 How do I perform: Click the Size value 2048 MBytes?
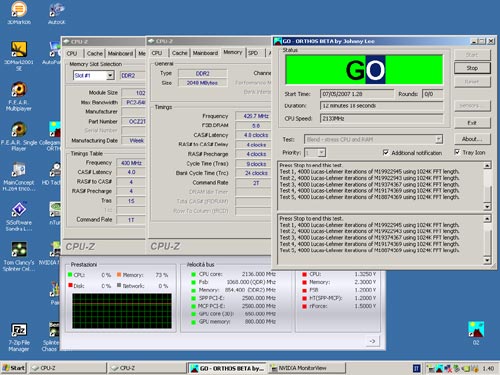pyautogui.click(x=202, y=83)
